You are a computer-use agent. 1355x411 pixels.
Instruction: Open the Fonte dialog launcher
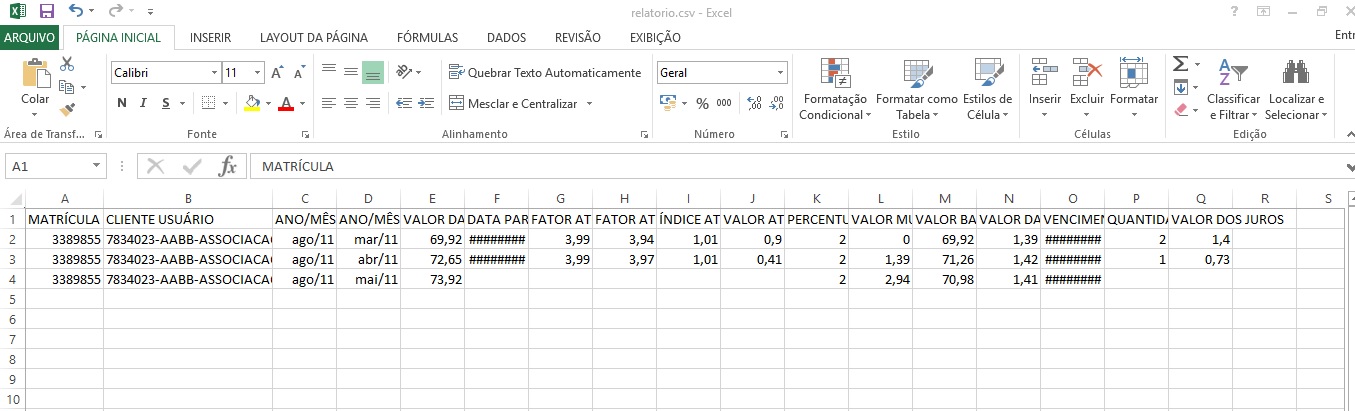tap(305, 134)
